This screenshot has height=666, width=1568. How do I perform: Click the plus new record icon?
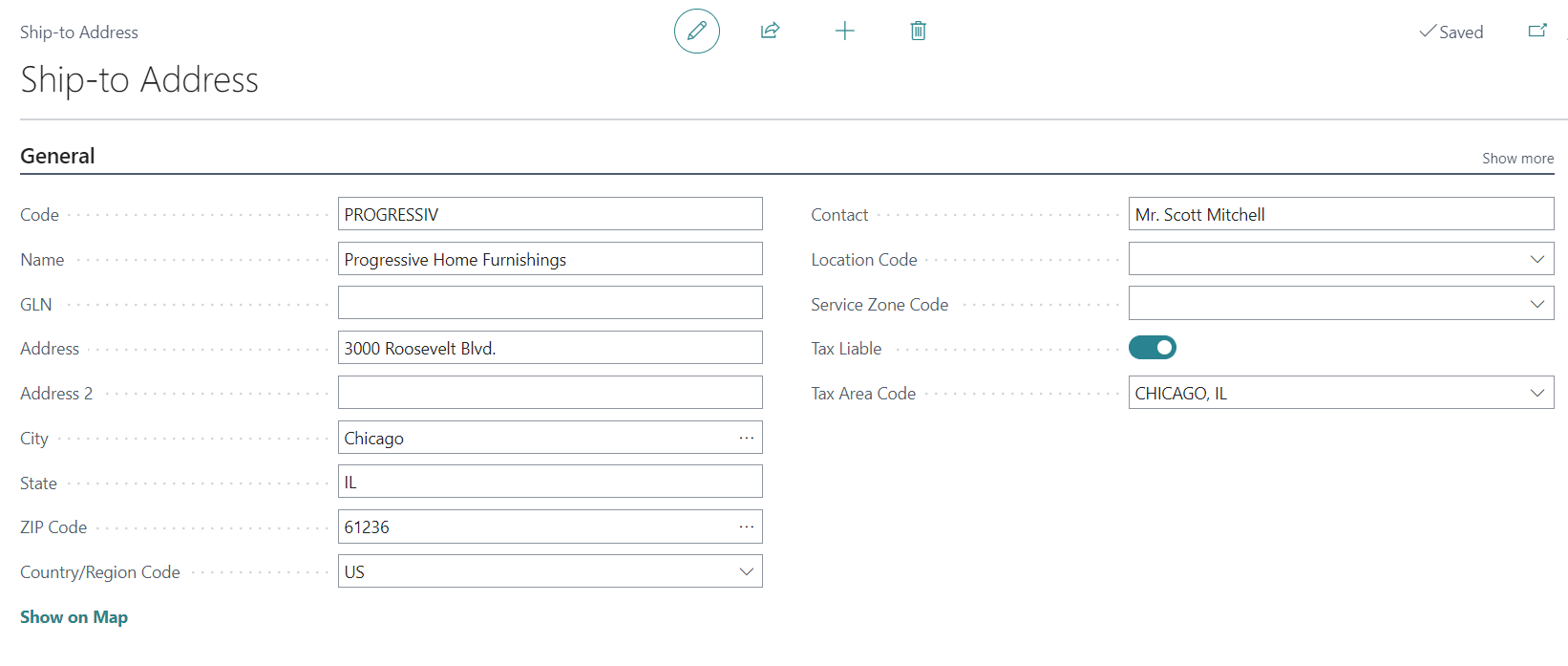tap(845, 31)
